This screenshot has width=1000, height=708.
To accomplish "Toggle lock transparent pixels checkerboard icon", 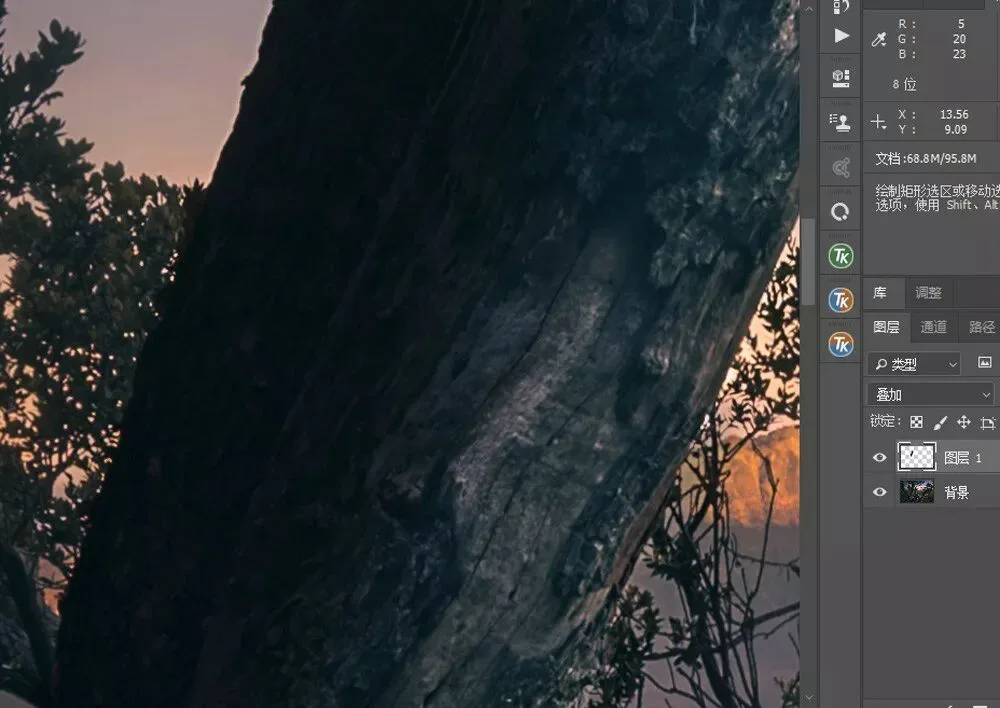I will coord(916,422).
